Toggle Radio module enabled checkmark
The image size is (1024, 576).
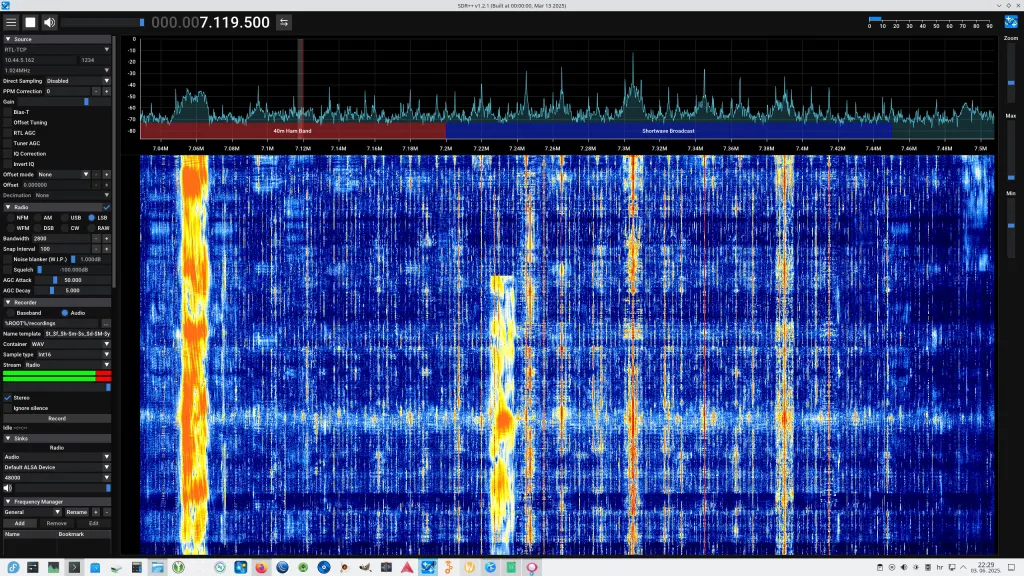[x=106, y=207]
